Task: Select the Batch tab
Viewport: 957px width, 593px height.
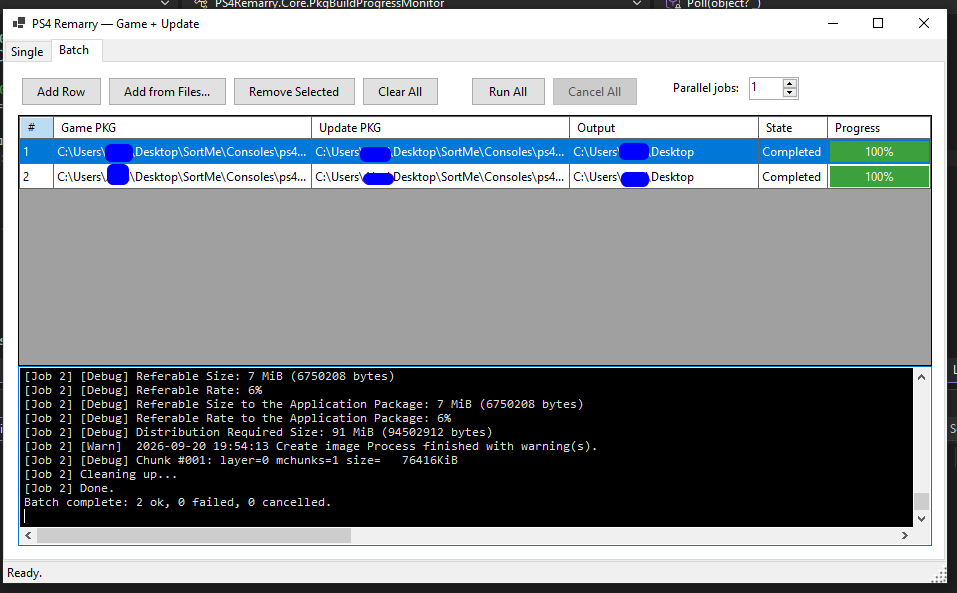Action: coord(74,50)
